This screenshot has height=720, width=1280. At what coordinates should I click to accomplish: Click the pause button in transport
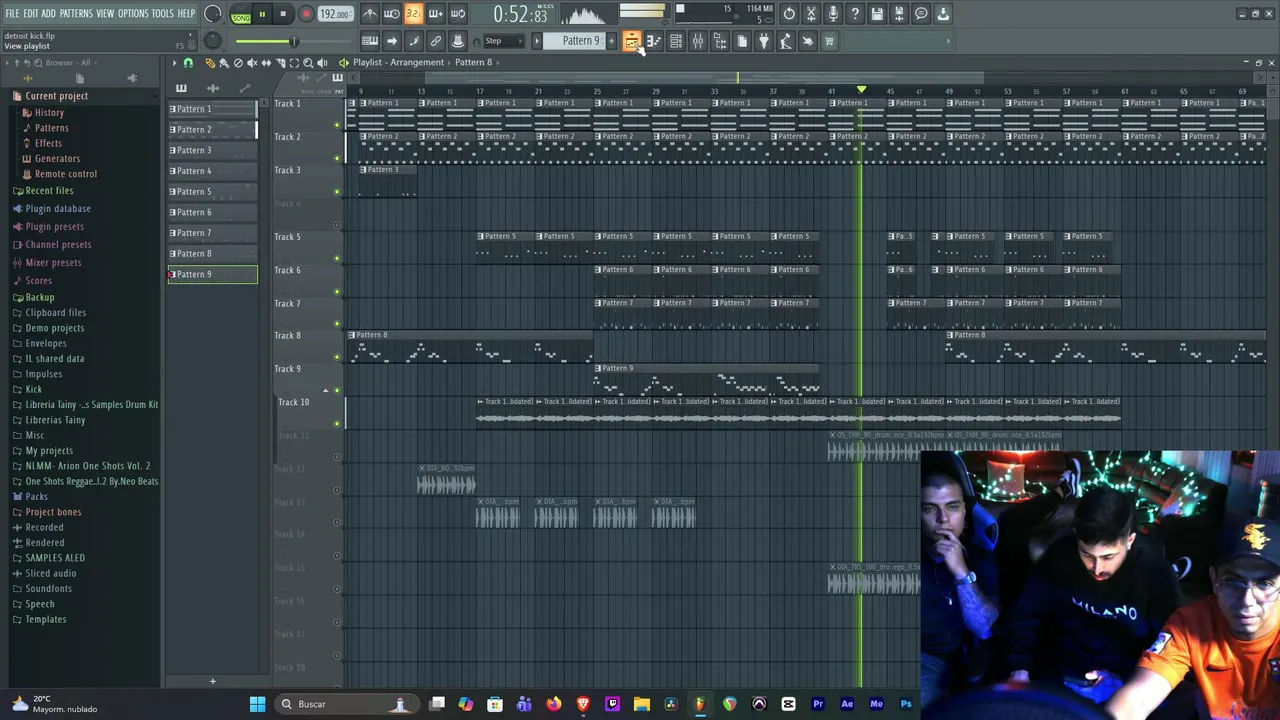pos(262,14)
